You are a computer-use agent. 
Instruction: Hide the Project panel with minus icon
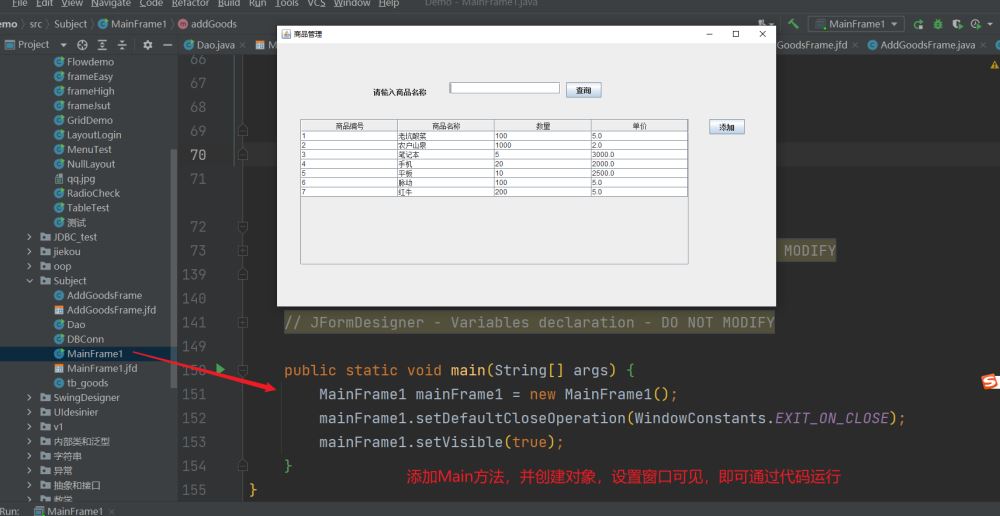tap(166, 45)
